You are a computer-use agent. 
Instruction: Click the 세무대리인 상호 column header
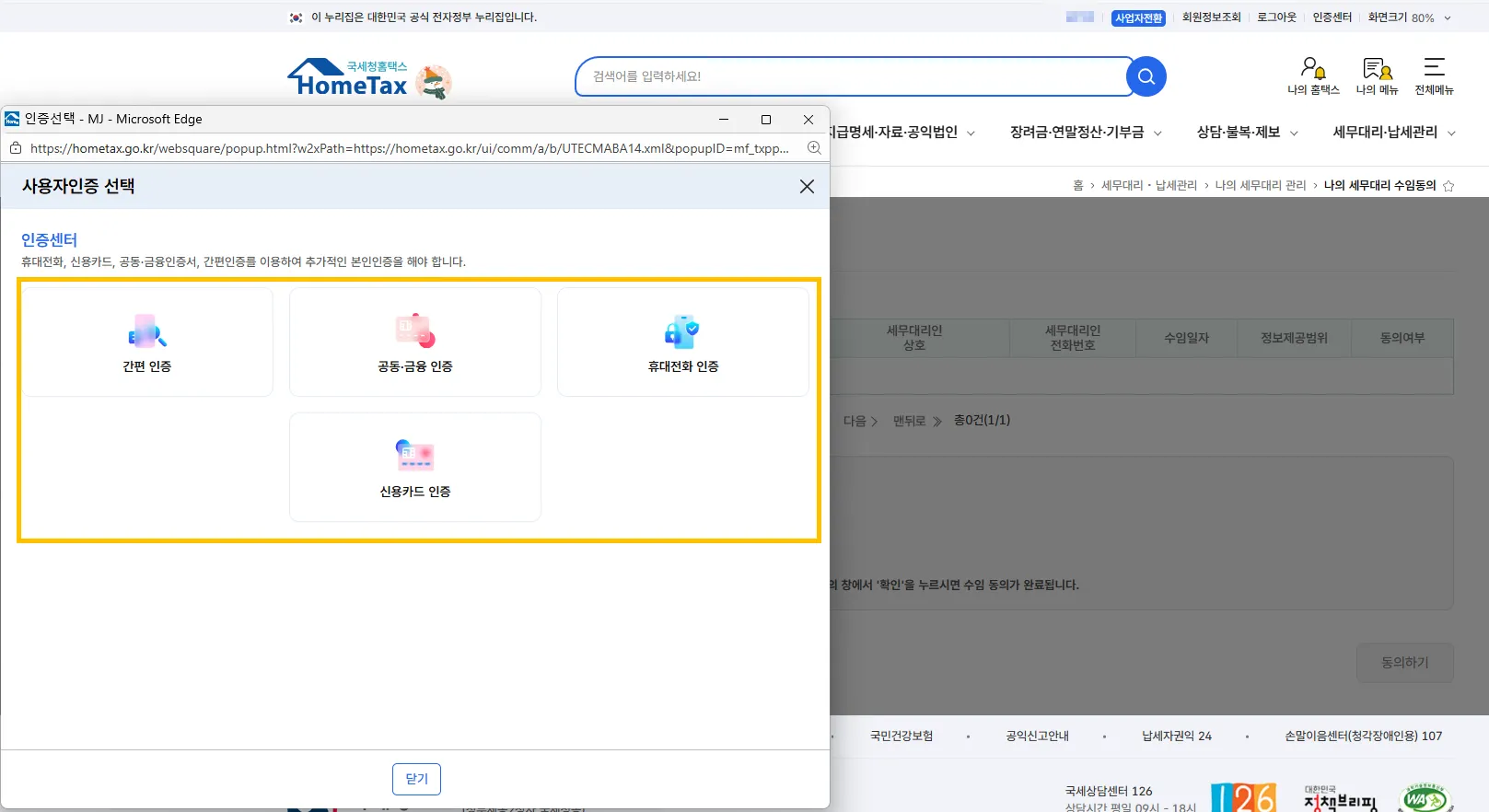point(913,338)
